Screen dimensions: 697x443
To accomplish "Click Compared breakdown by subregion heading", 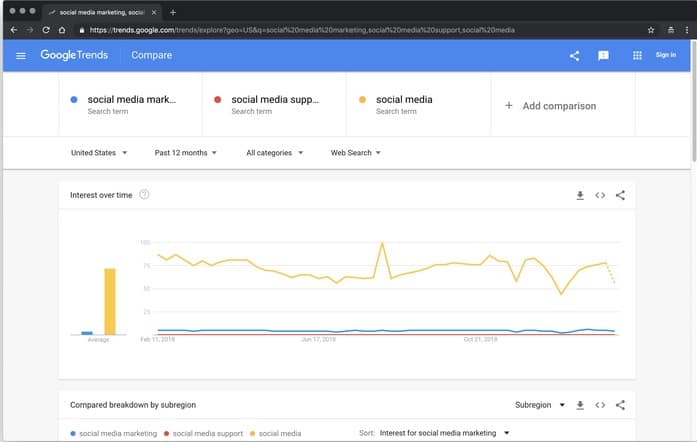I will 133,405.
